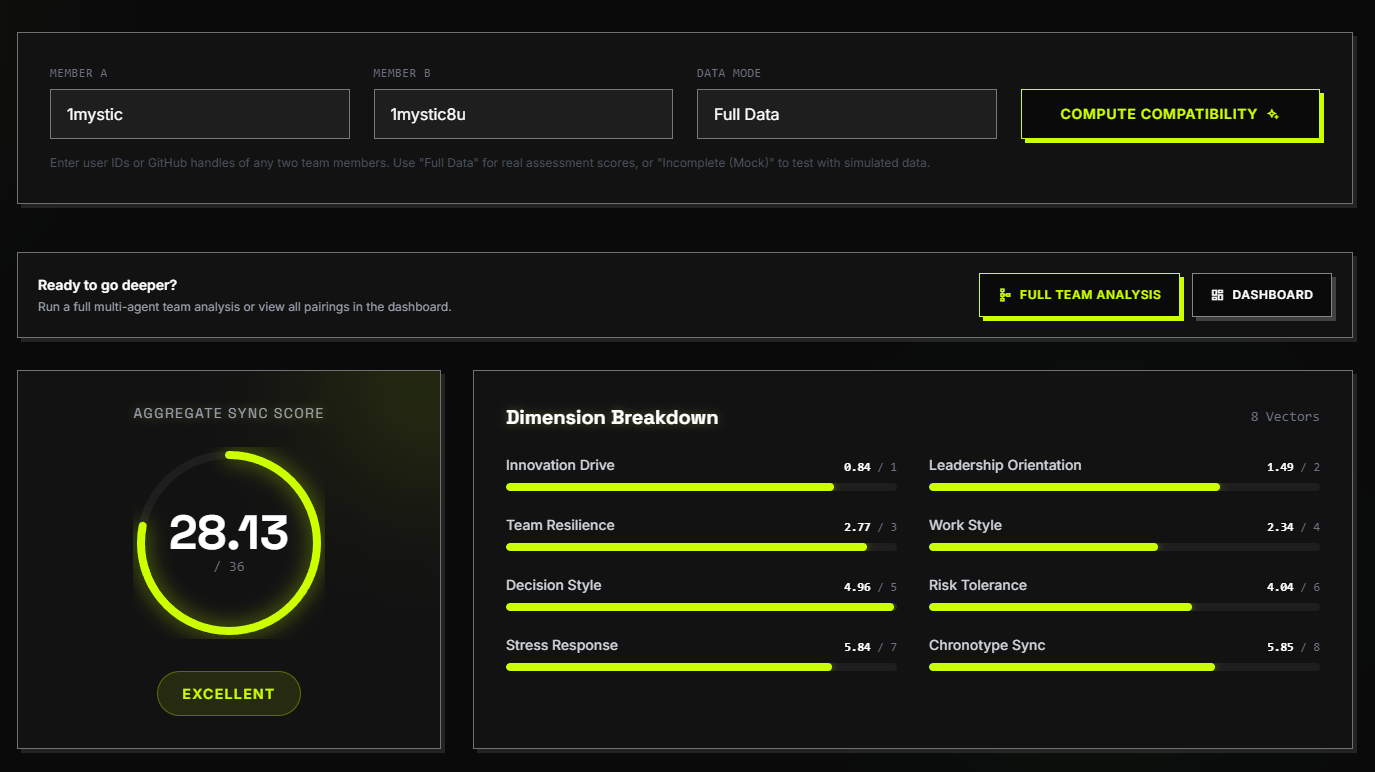Click the Work Style progress bar

click(1124, 547)
